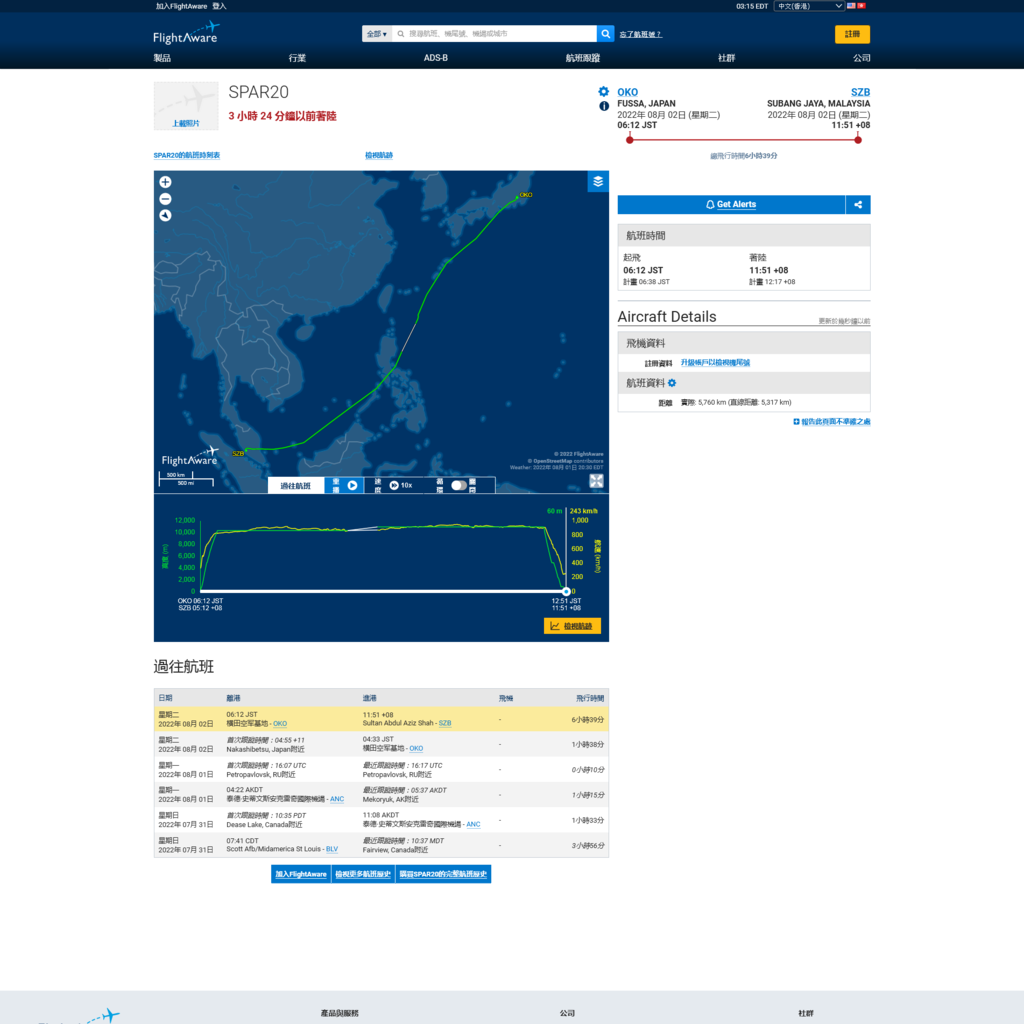Viewport: 1024px width, 1024px height.
Task: Change replay speed with the 10x button
Action: pos(400,485)
